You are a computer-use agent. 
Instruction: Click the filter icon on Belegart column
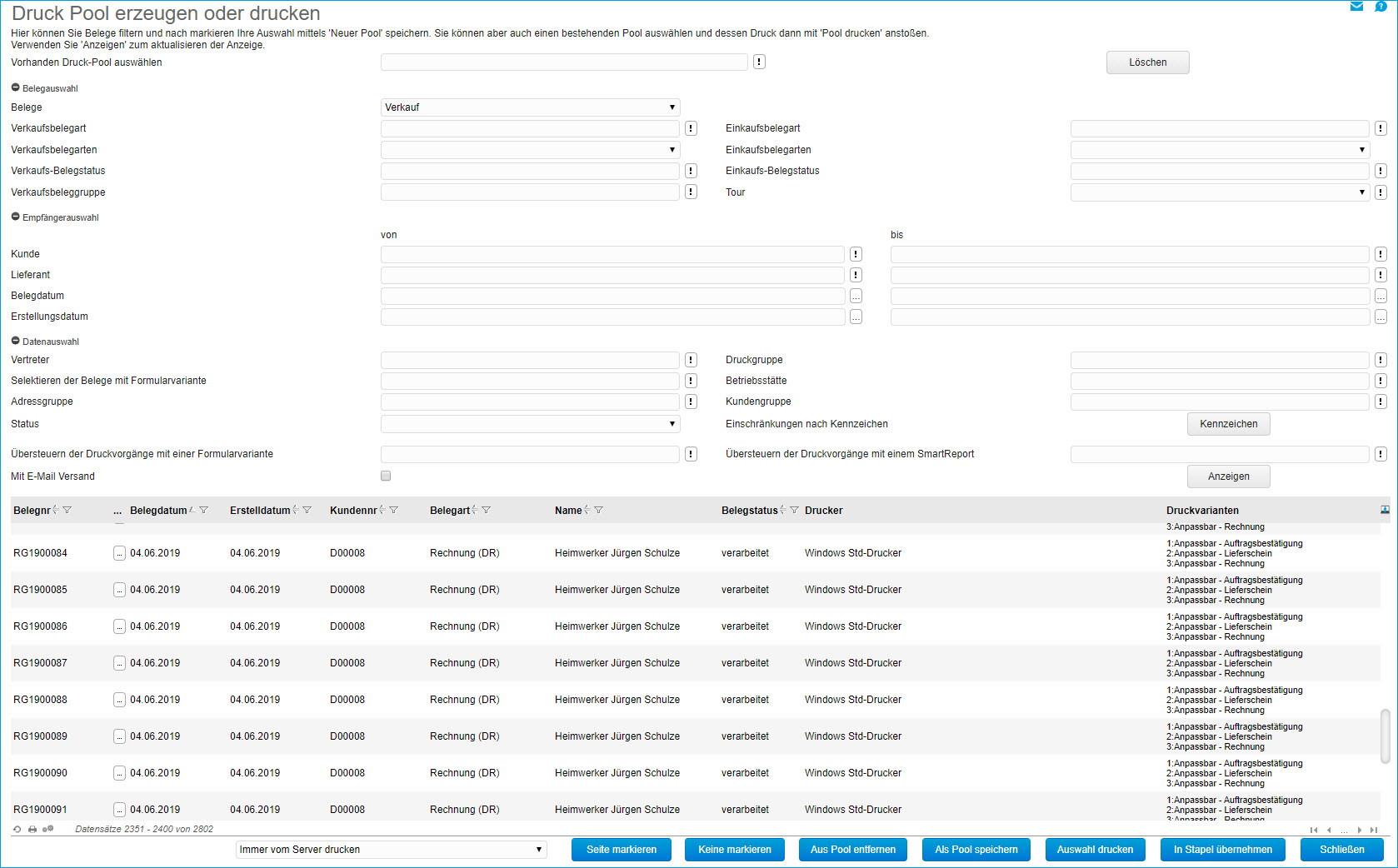tap(486, 510)
